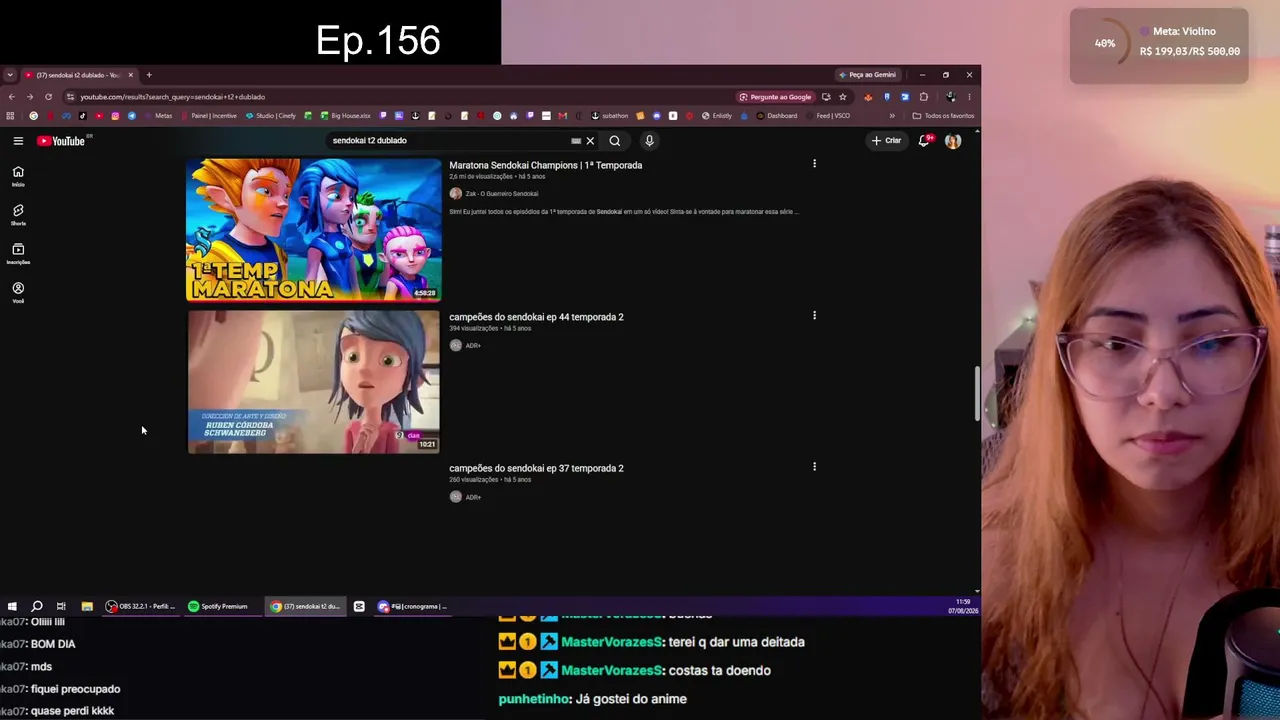Start voice search with the microphone
The width and height of the screenshot is (1280, 720).
pos(649,141)
